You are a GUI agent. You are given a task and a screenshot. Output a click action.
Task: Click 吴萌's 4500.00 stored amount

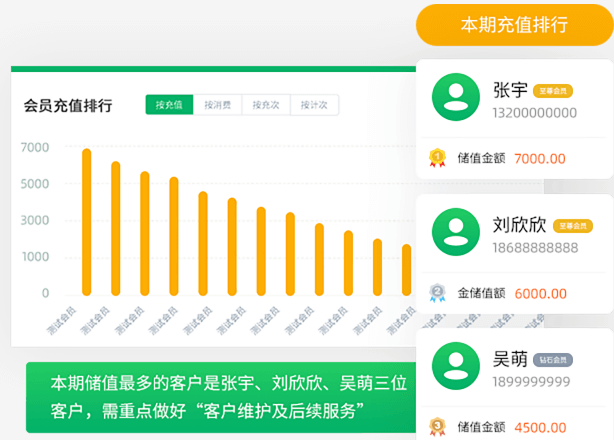point(540,426)
